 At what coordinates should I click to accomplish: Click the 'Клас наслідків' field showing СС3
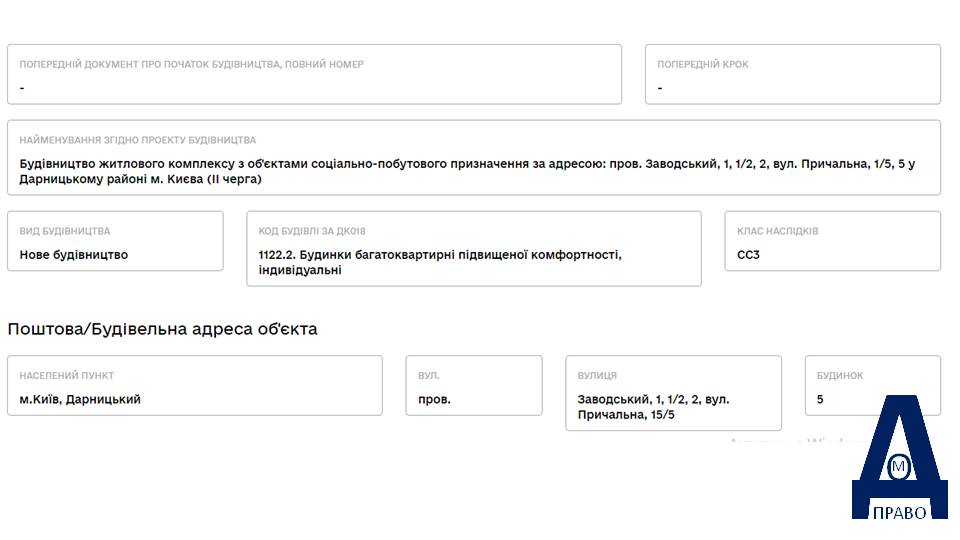tap(833, 241)
